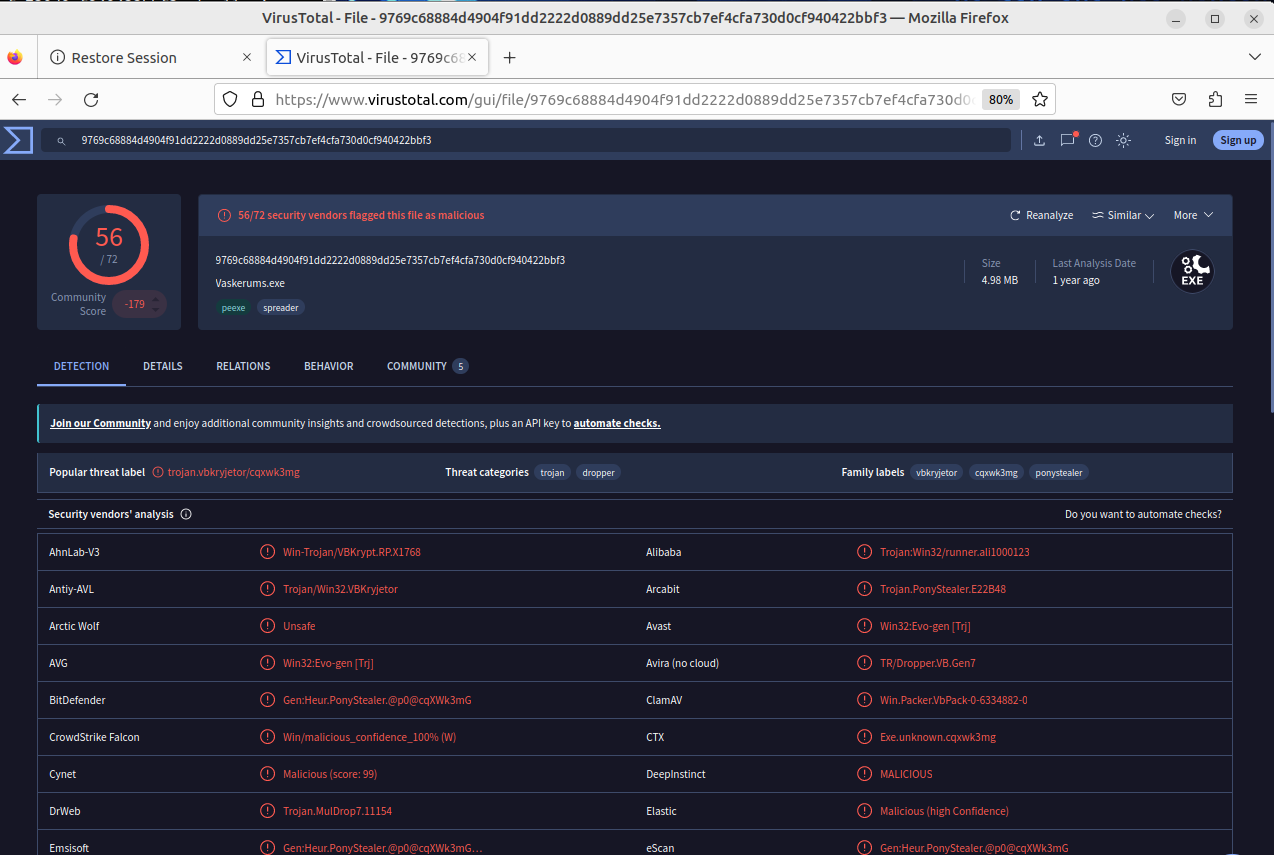The width and height of the screenshot is (1274, 855).
Task: Open the help question mark icon
Action: point(1095,141)
